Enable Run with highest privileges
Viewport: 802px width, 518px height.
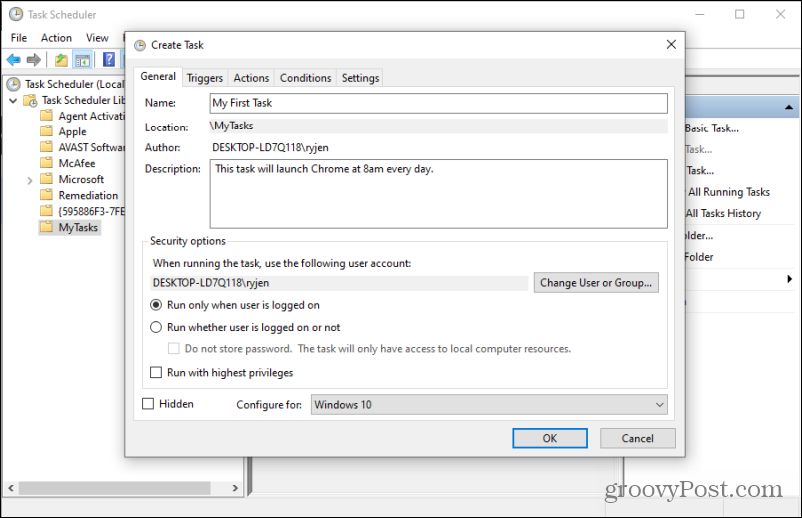click(x=155, y=372)
